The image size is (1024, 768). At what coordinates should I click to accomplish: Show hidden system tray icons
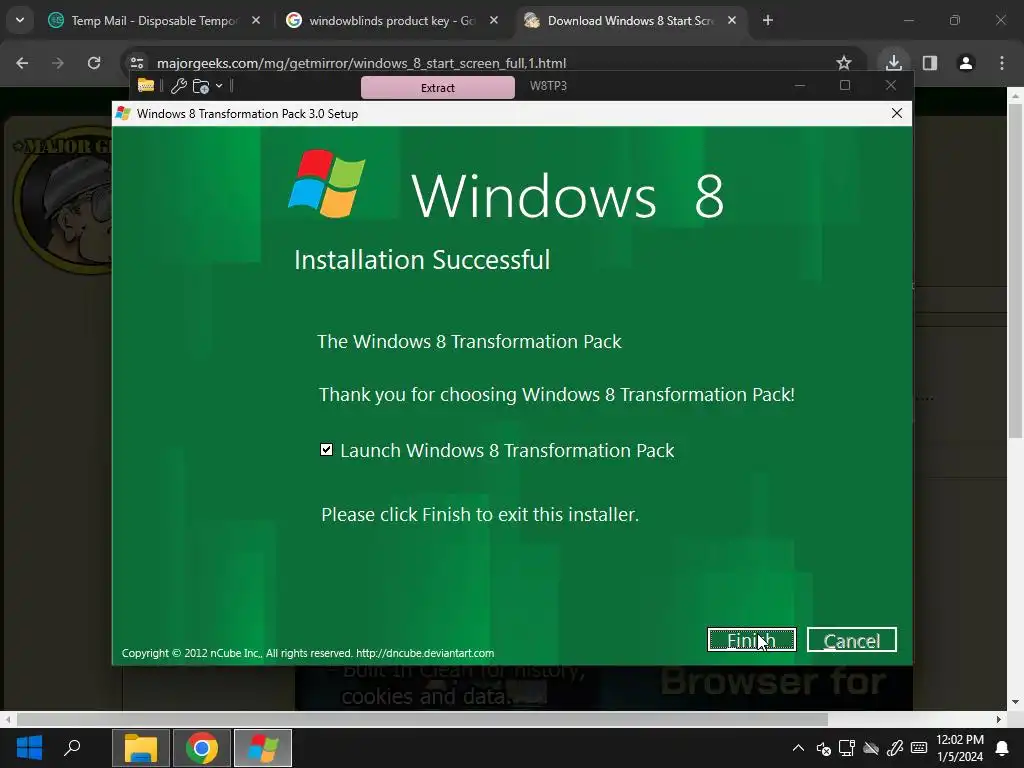coord(798,748)
